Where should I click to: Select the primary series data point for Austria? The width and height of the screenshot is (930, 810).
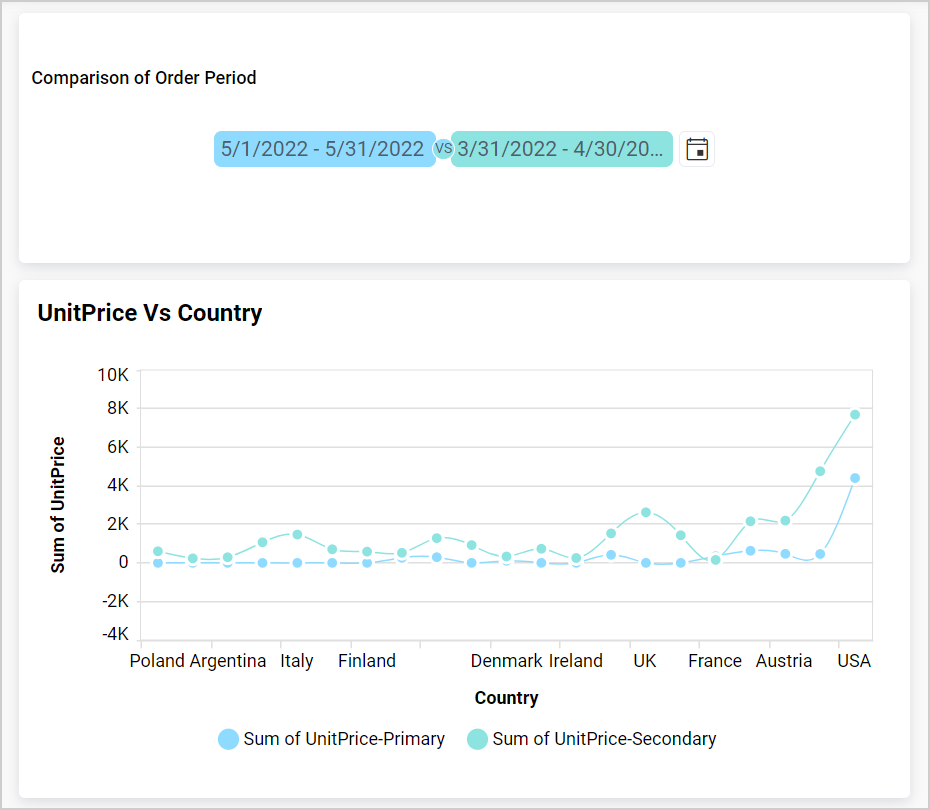pyautogui.click(x=785, y=553)
